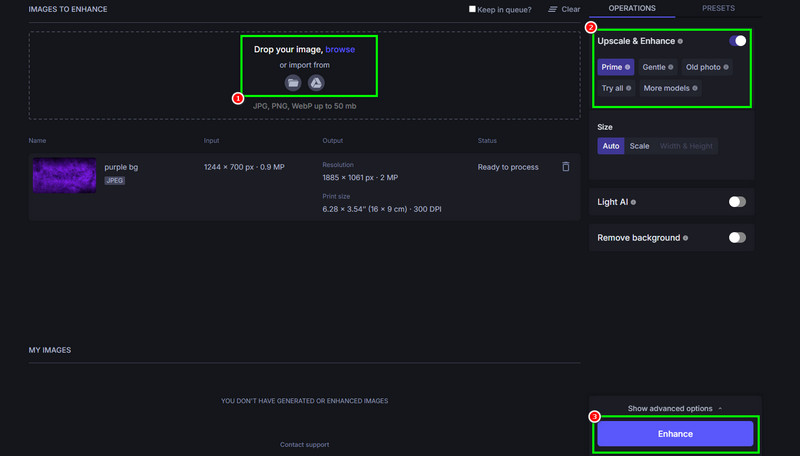Click the Status column header
This screenshot has width=800, height=456.
pos(487,140)
